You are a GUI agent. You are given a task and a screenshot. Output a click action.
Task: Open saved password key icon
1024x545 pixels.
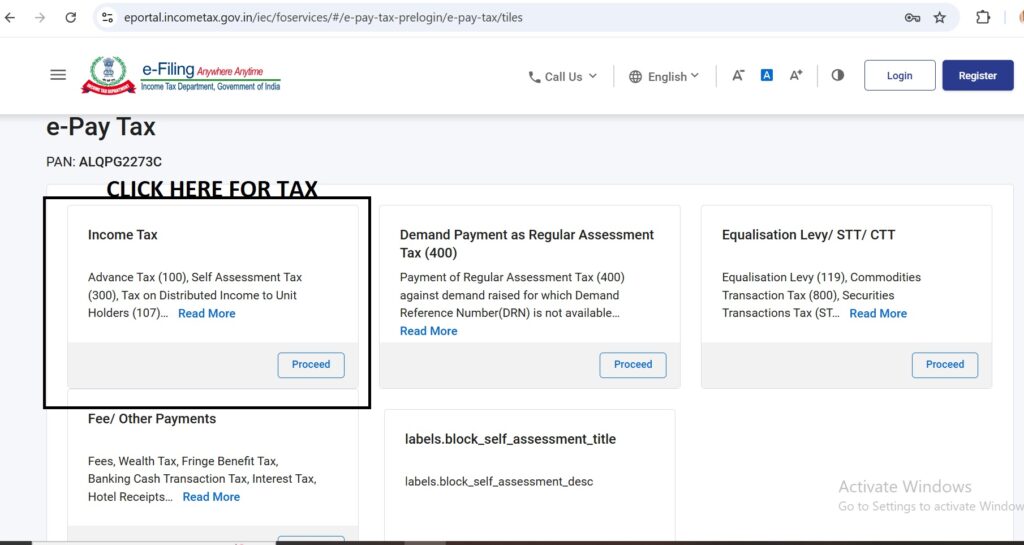pos(912,18)
